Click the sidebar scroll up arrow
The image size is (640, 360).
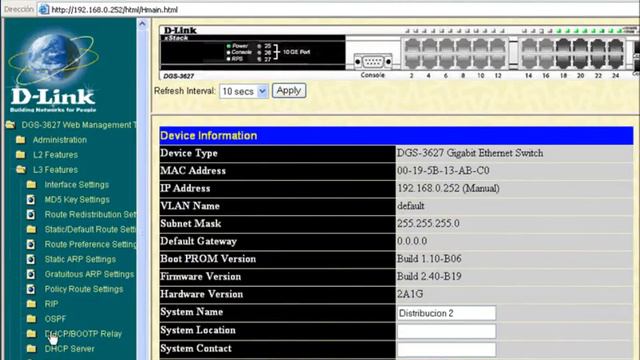[x=142, y=24]
